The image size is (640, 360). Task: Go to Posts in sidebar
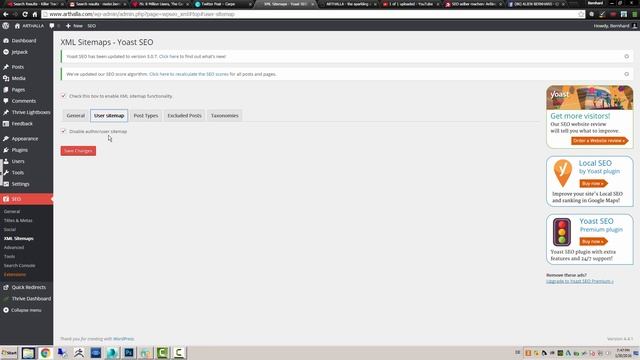coord(17,67)
